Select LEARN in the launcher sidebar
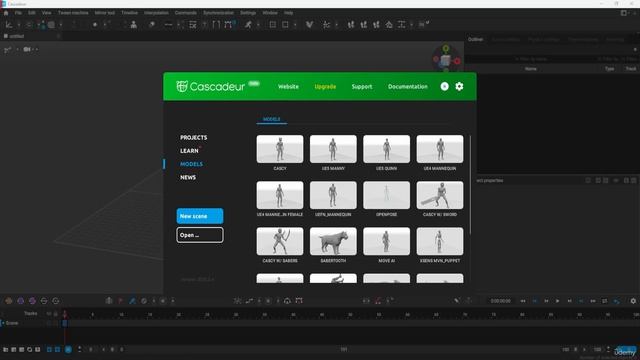Screen dimensions: 640x360 [x=189, y=151]
